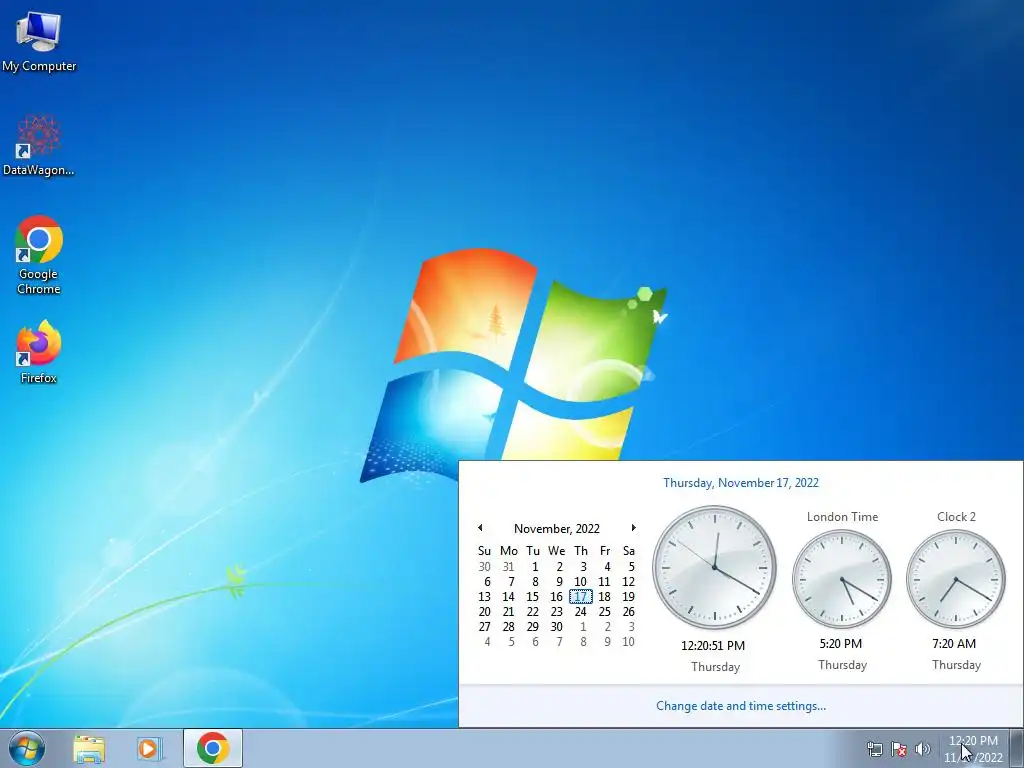This screenshot has height=768, width=1024.
Task: Select November 28 in the calendar
Action: (509, 627)
